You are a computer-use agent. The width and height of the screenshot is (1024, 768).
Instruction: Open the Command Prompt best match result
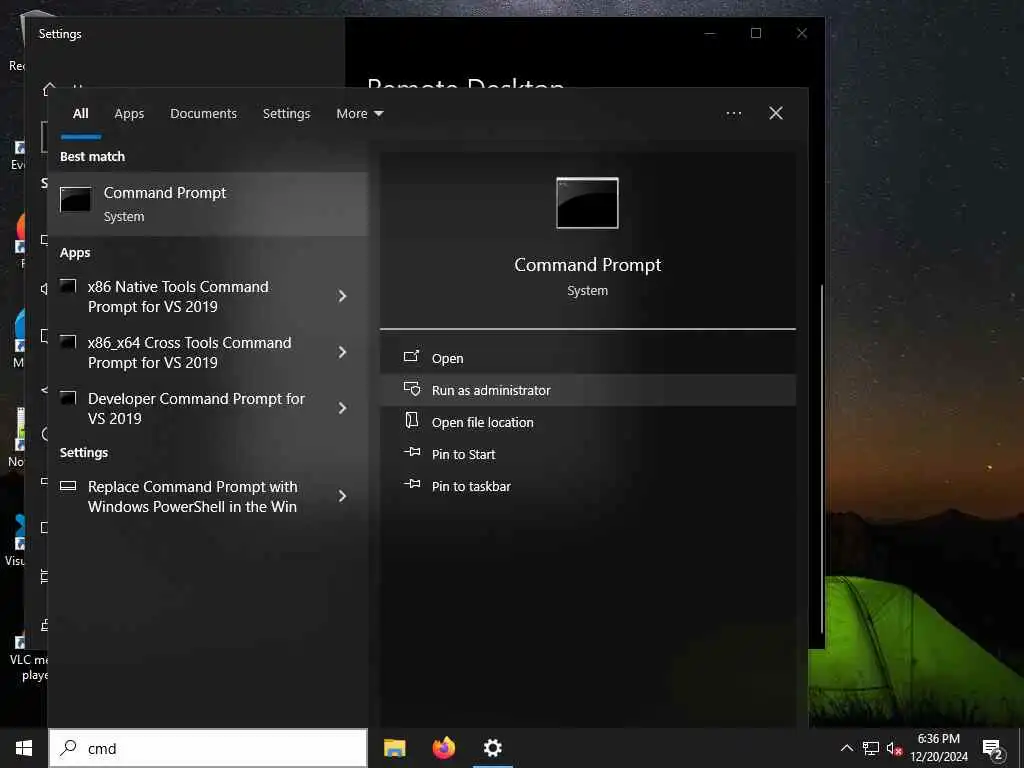tap(208, 204)
